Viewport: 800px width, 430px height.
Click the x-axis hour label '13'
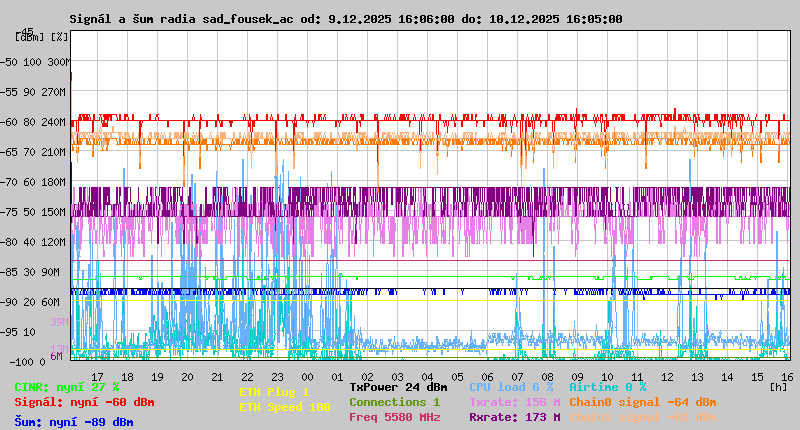pyautogui.click(x=697, y=377)
